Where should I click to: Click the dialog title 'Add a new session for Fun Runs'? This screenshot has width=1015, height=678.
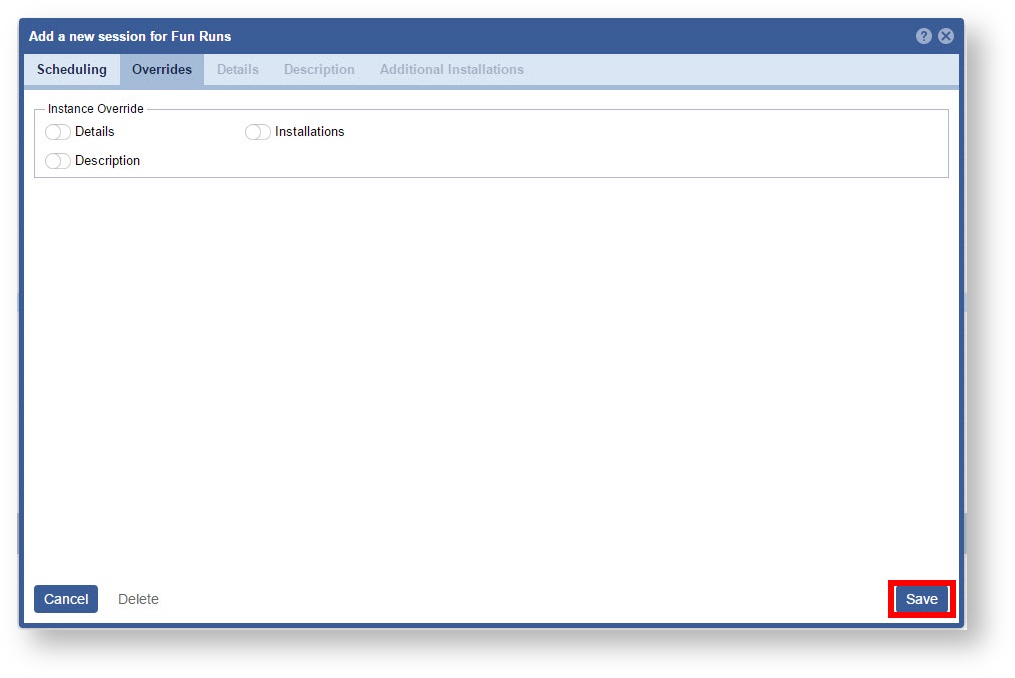click(130, 36)
